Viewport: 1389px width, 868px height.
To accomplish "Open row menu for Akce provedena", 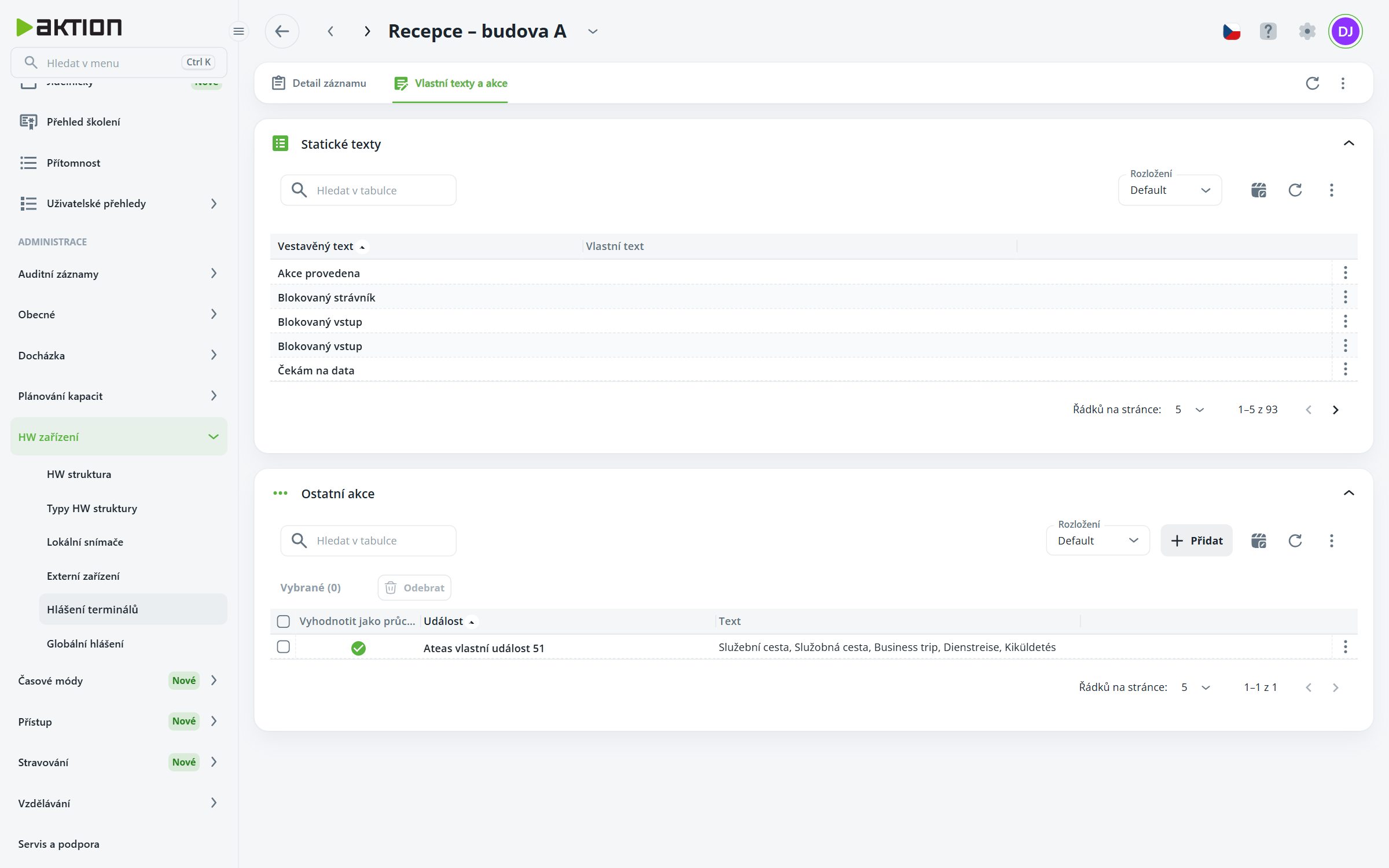I will point(1345,273).
